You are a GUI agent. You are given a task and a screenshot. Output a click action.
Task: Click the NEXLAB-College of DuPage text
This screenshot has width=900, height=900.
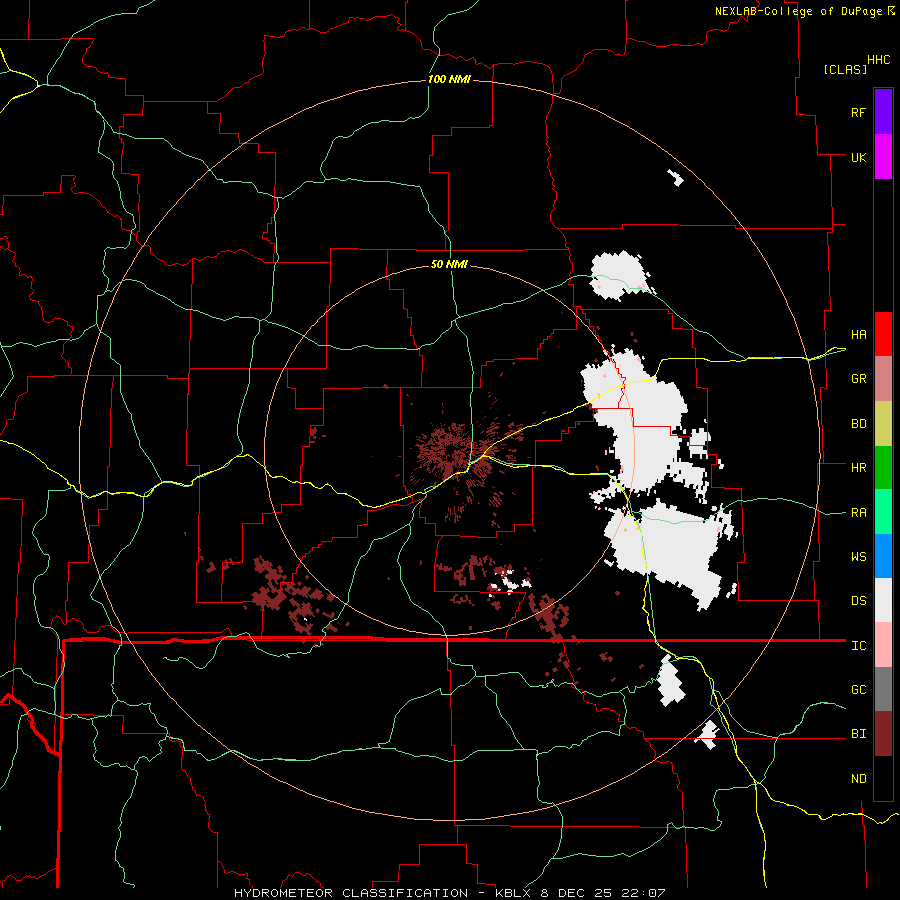click(x=798, y=11)
